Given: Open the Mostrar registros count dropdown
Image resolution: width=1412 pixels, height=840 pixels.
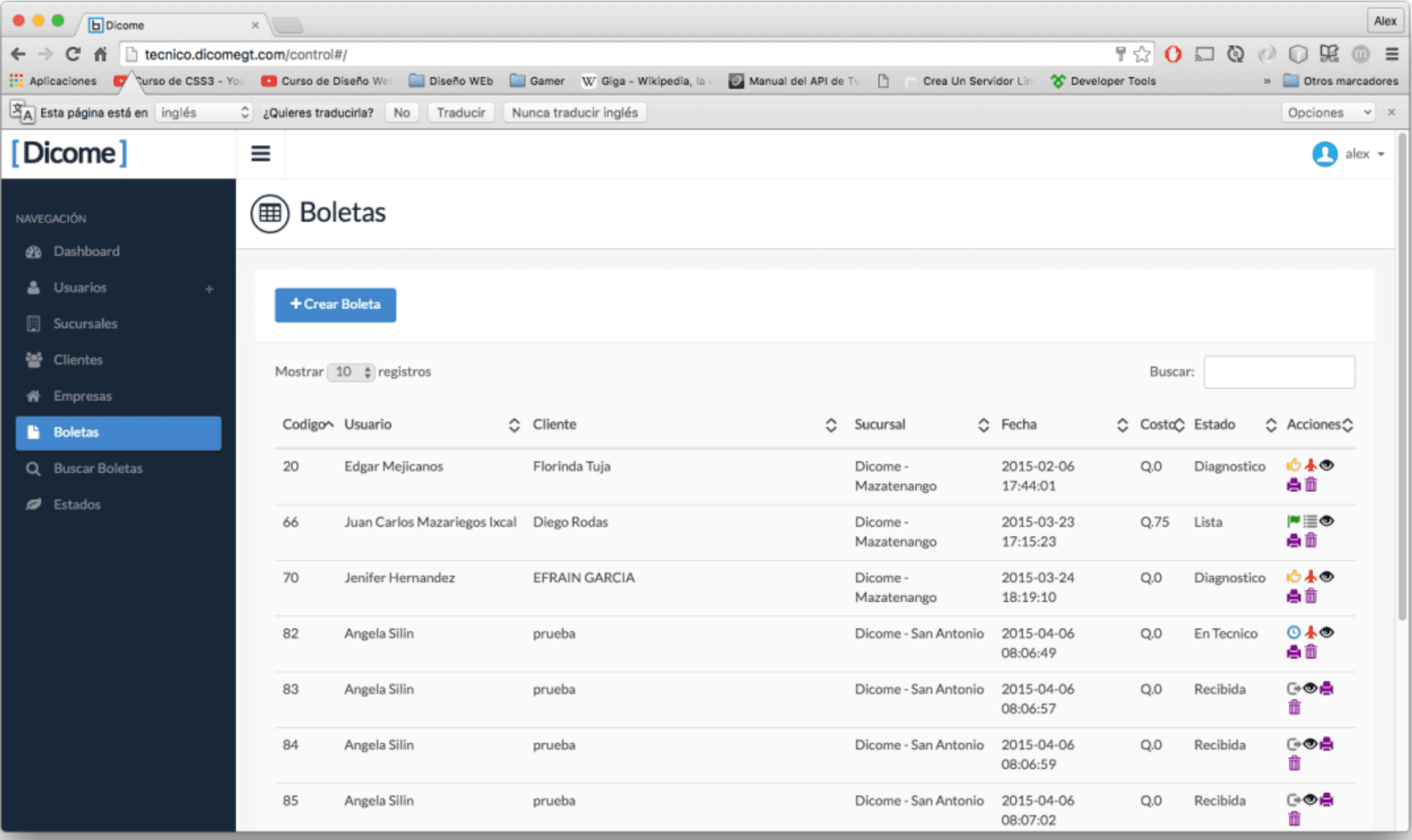Looking at the screenshot, I should click(351, 372).
